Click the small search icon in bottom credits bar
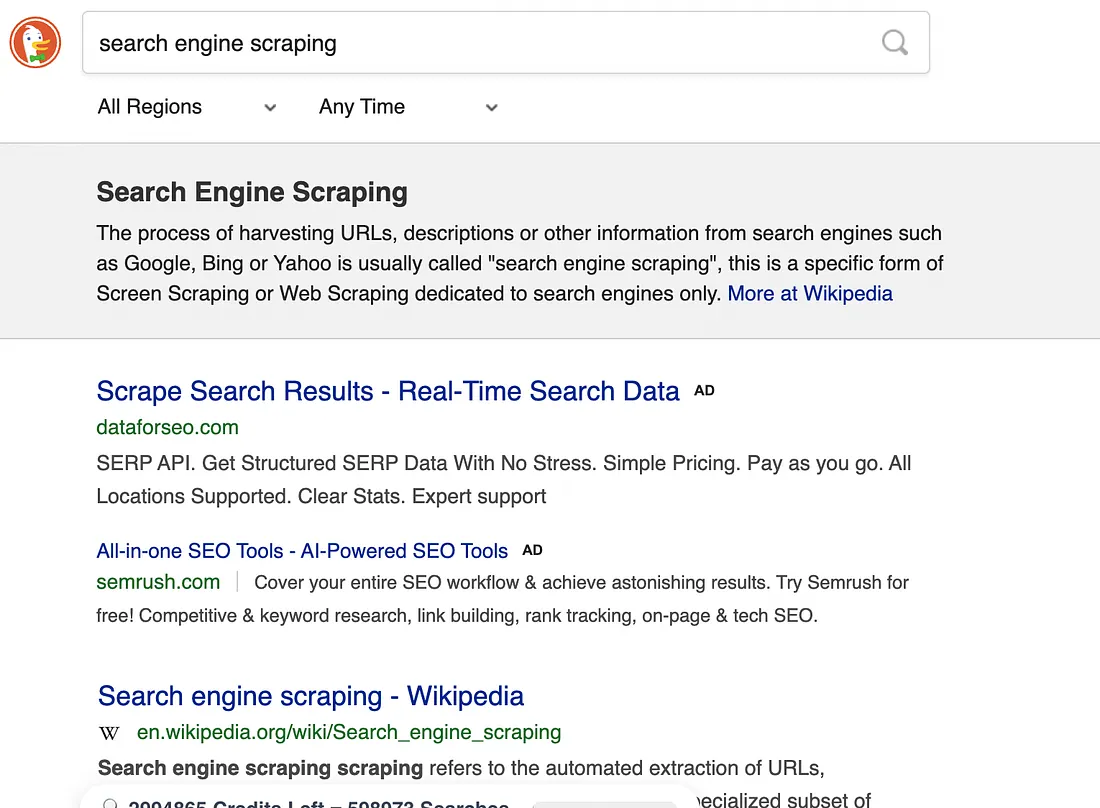 111,803
